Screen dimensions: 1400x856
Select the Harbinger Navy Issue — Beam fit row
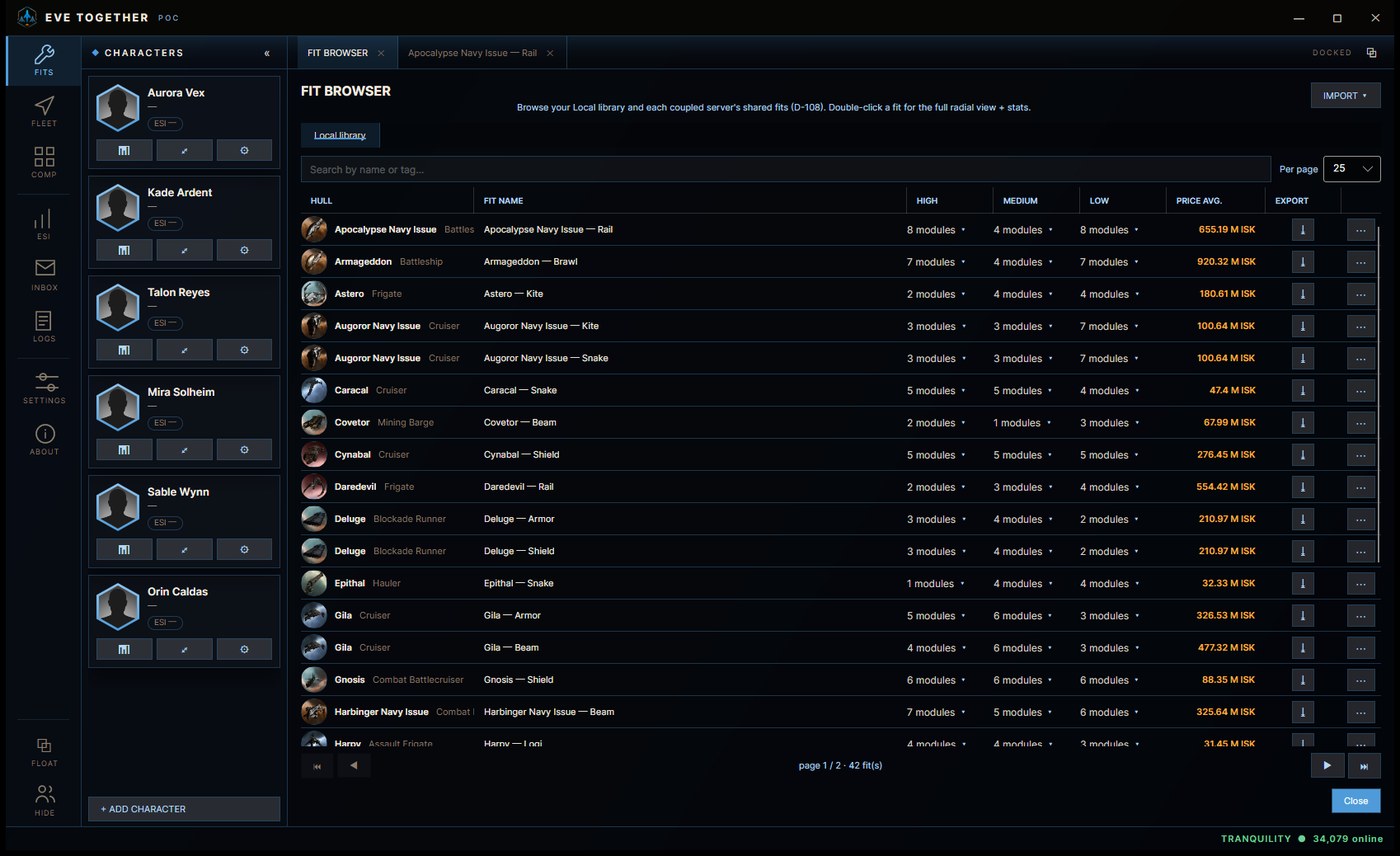tap(839, 712)
